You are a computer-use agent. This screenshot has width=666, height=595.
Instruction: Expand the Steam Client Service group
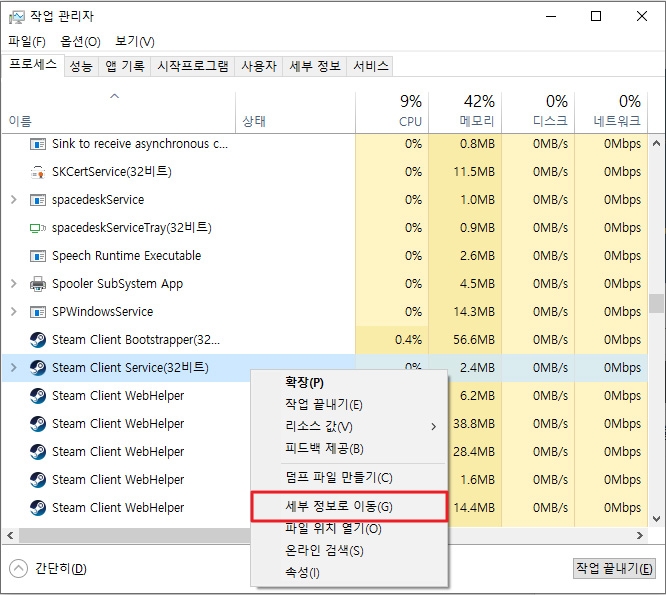14,368
